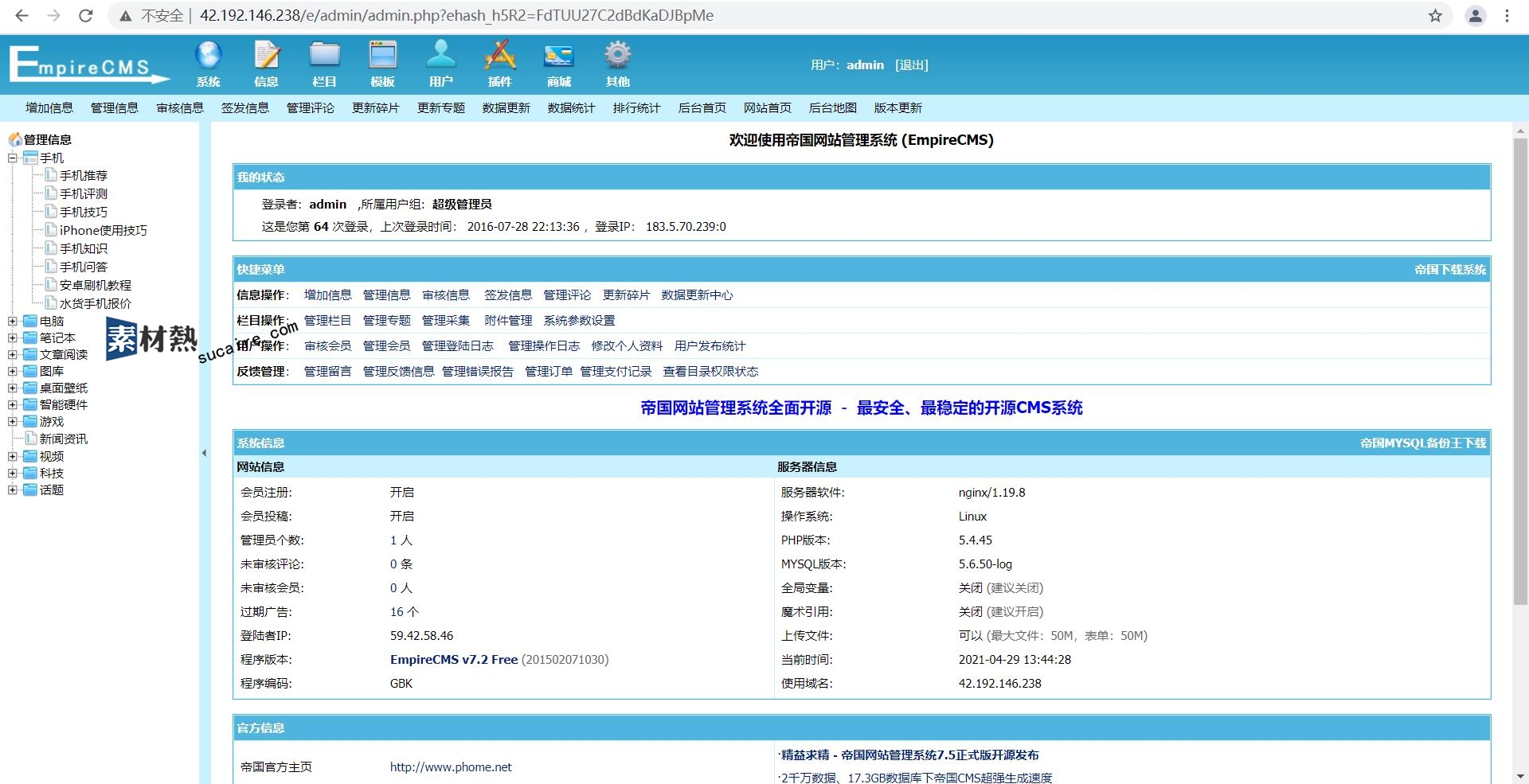Open 审核信息 in the top submenu
Image resolution: width=1529 pixels, height=784 pixels.
click(180, 108)
